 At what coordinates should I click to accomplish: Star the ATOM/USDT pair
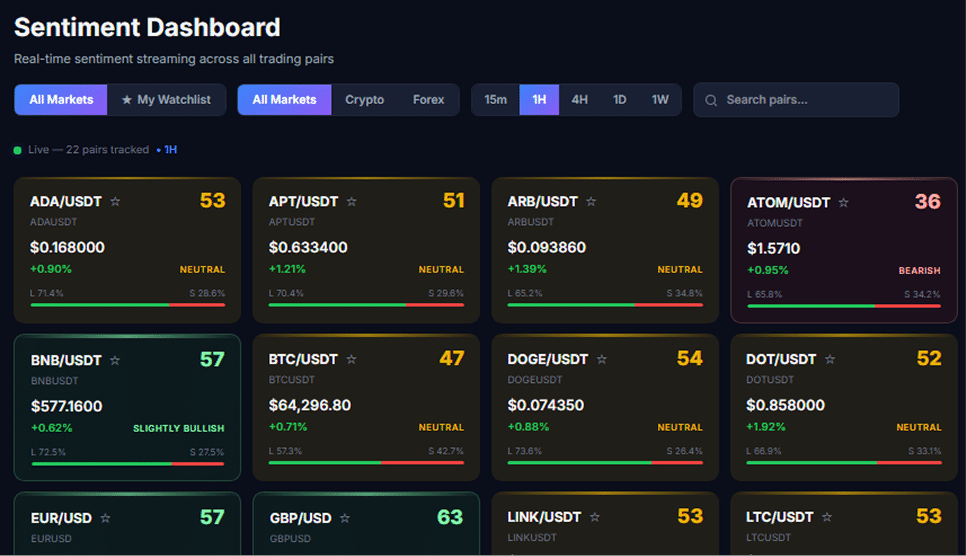click(843, 203)
